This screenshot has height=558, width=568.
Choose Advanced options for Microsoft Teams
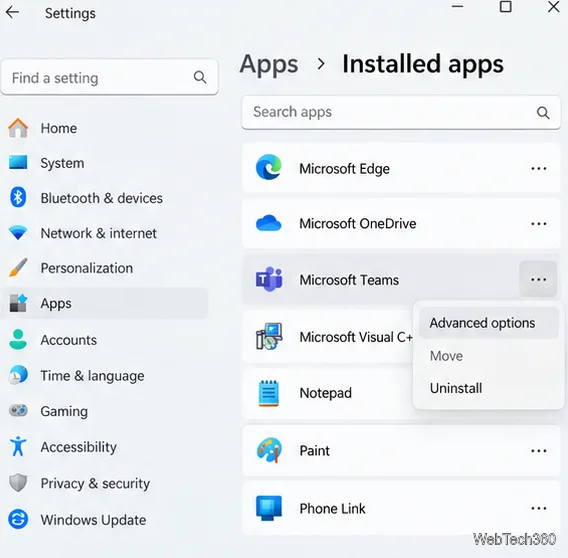(489, 323)
